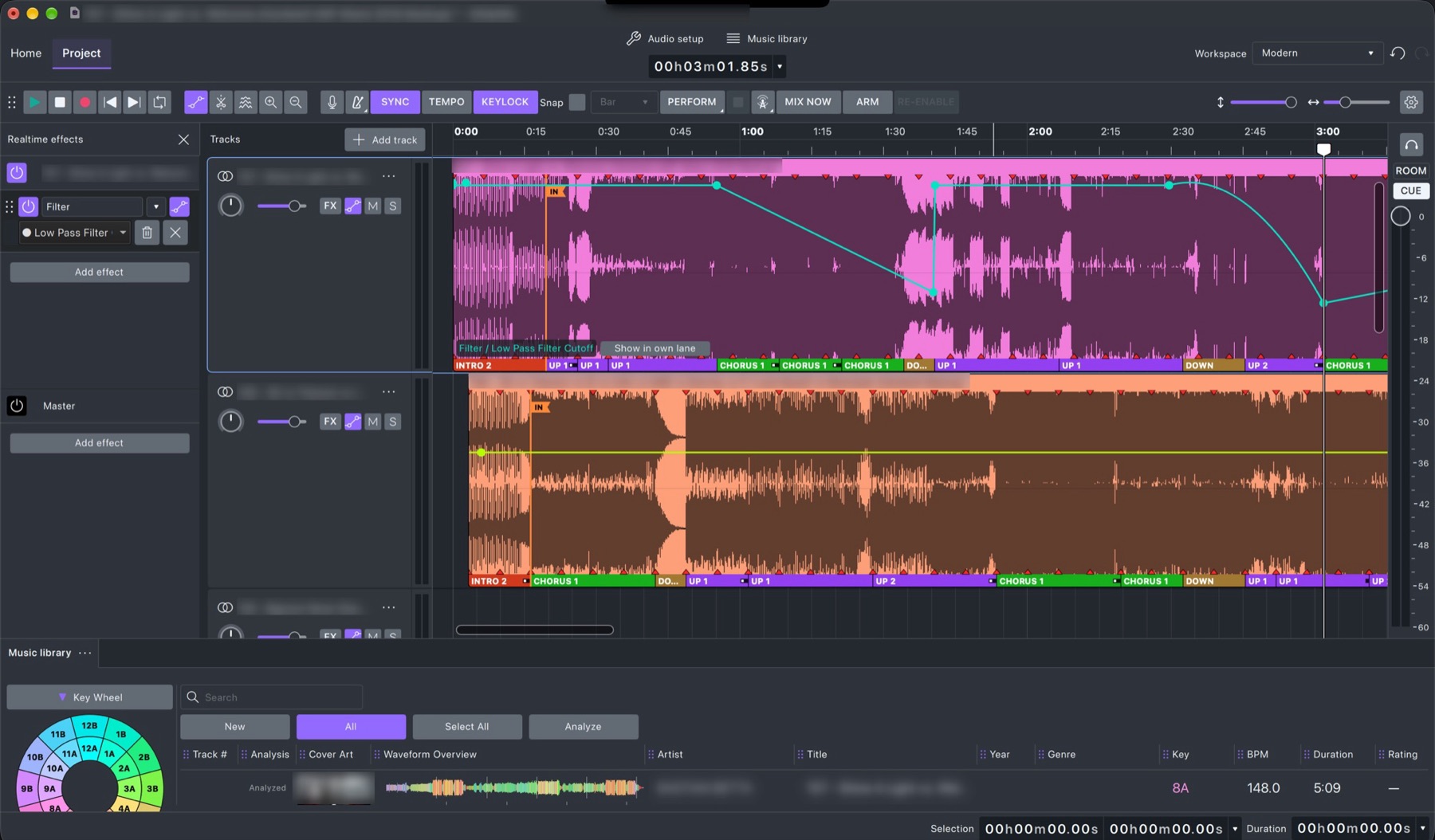
Task: Open the Bar snap unit dropdown
Action: [624, 102]
